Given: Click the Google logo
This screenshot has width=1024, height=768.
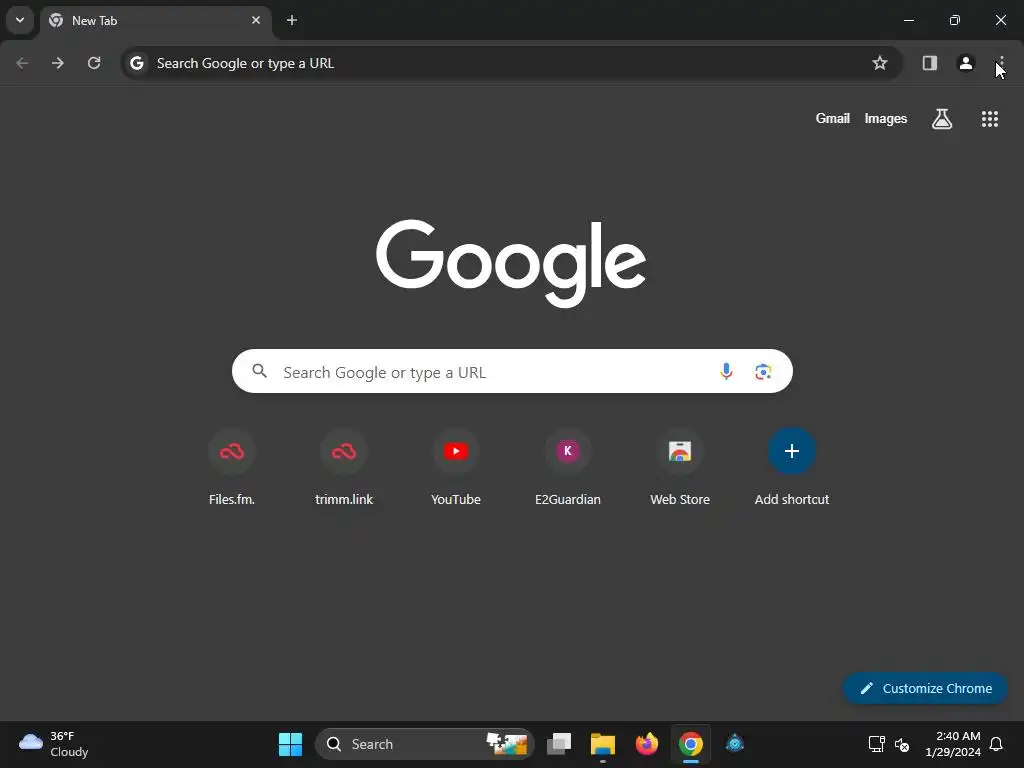Looking at the screenshot, I should [x=511, y=263].
